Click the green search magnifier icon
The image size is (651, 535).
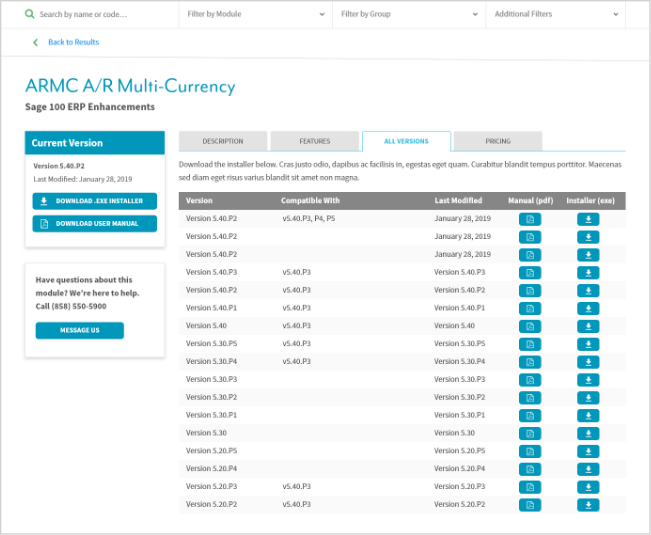(29, 14)
